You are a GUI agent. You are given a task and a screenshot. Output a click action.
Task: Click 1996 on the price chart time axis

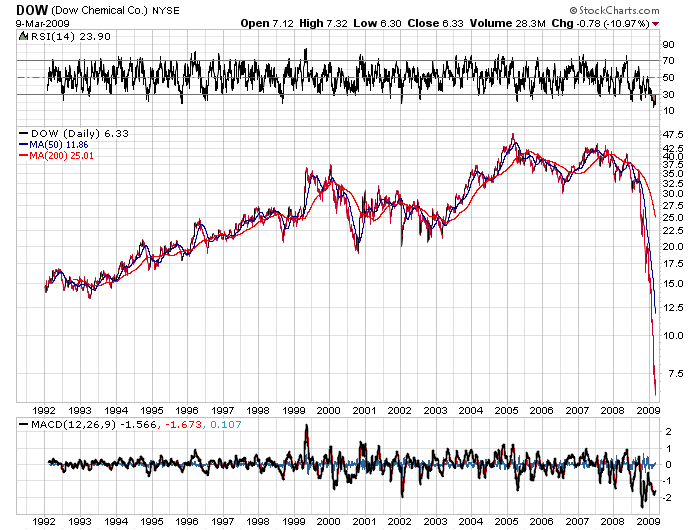coord(187,410)
